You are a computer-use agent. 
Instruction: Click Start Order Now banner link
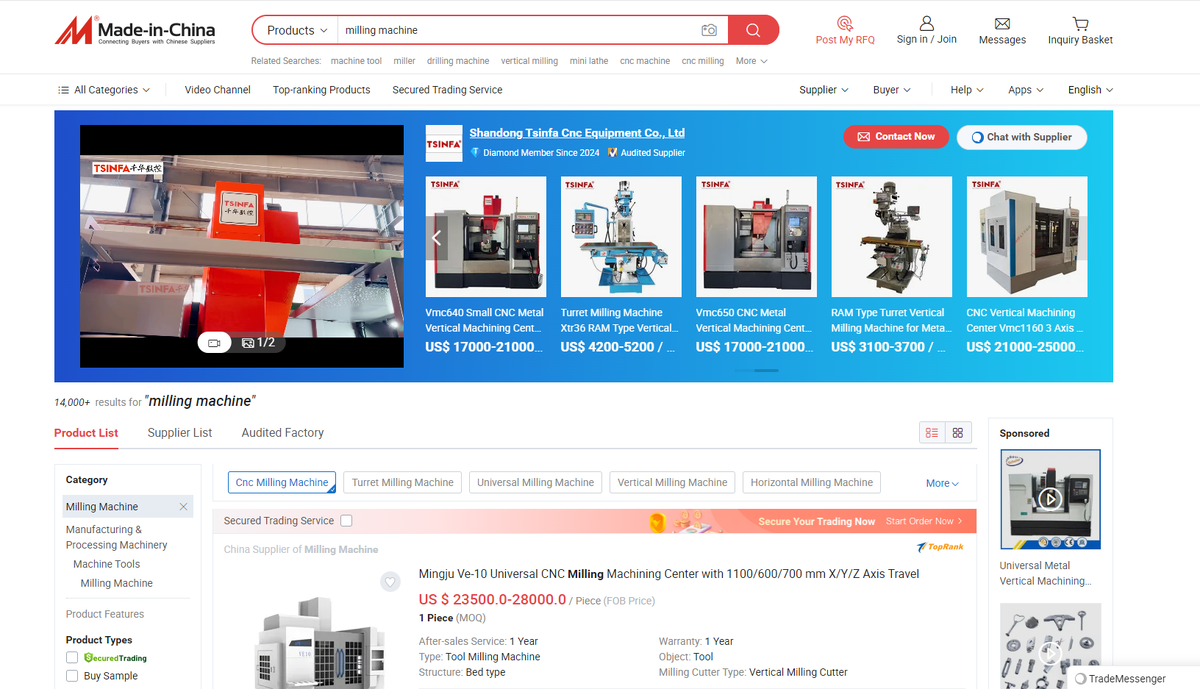click(925, 521)
